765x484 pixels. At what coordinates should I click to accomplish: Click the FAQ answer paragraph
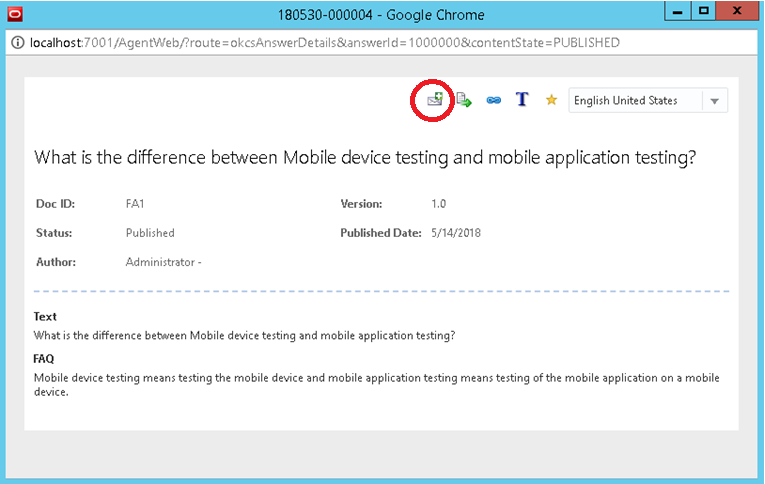377,385
